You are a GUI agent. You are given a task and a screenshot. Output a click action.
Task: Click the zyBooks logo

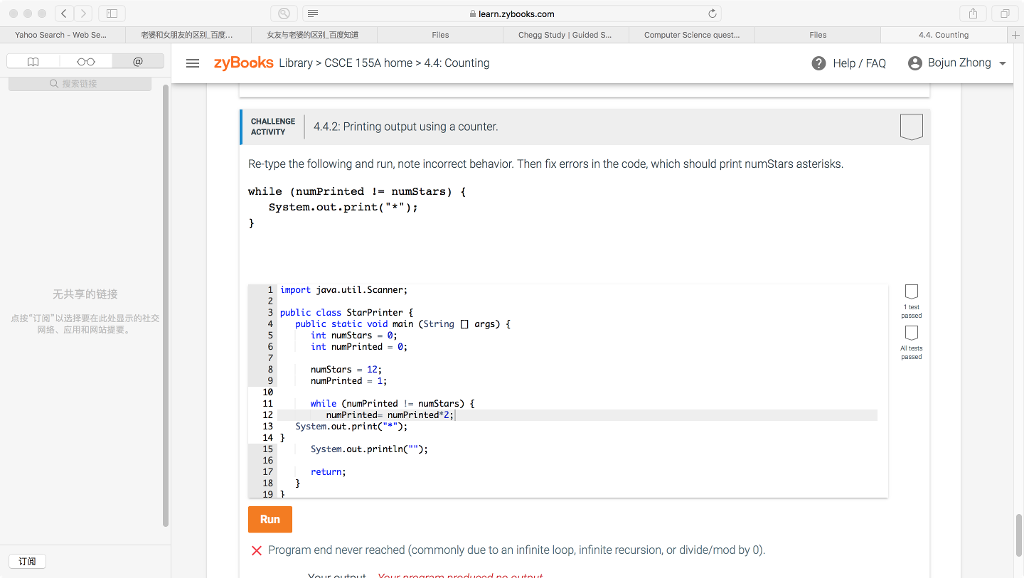(244, 63)
